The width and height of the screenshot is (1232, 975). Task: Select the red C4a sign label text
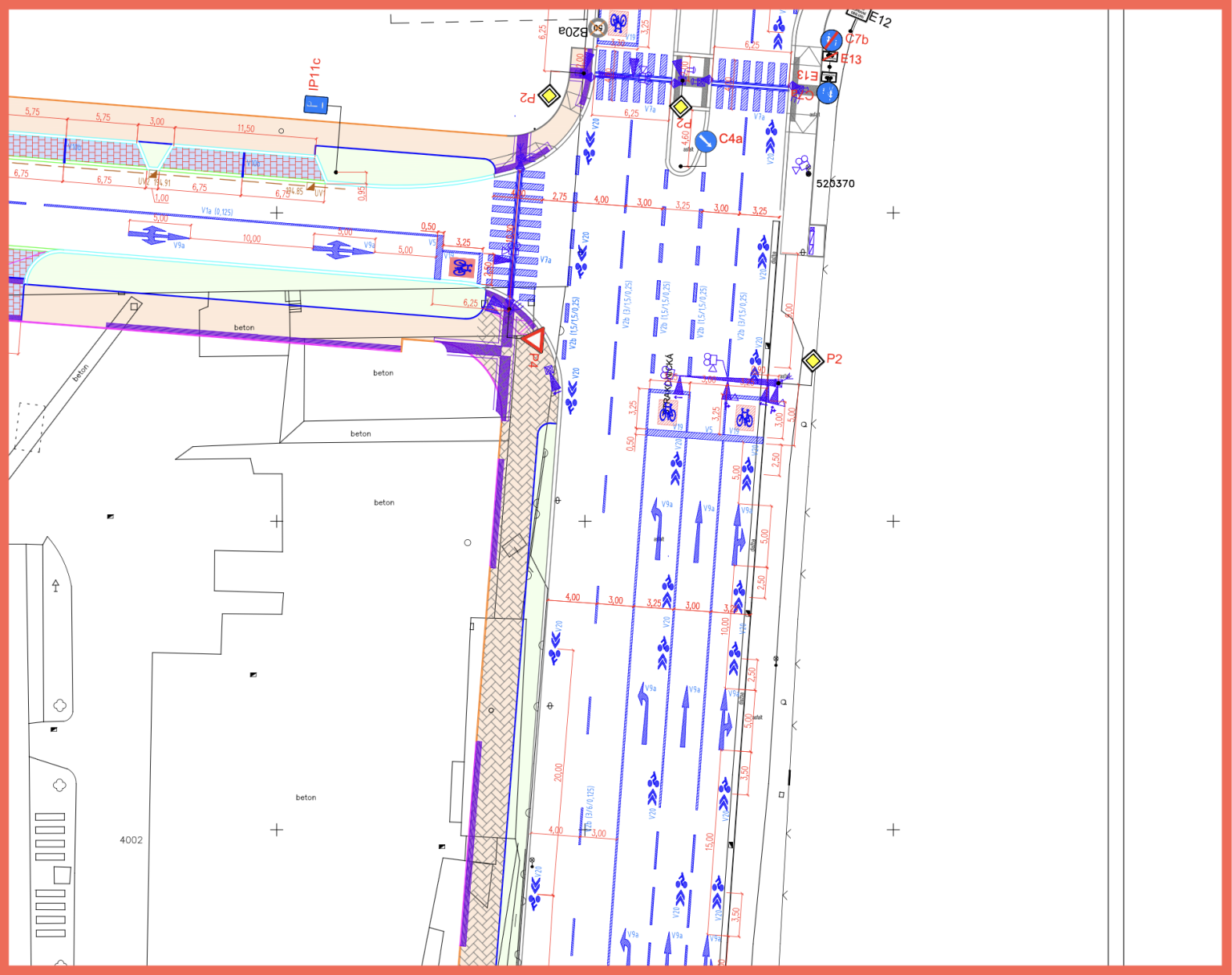(730, 139)
